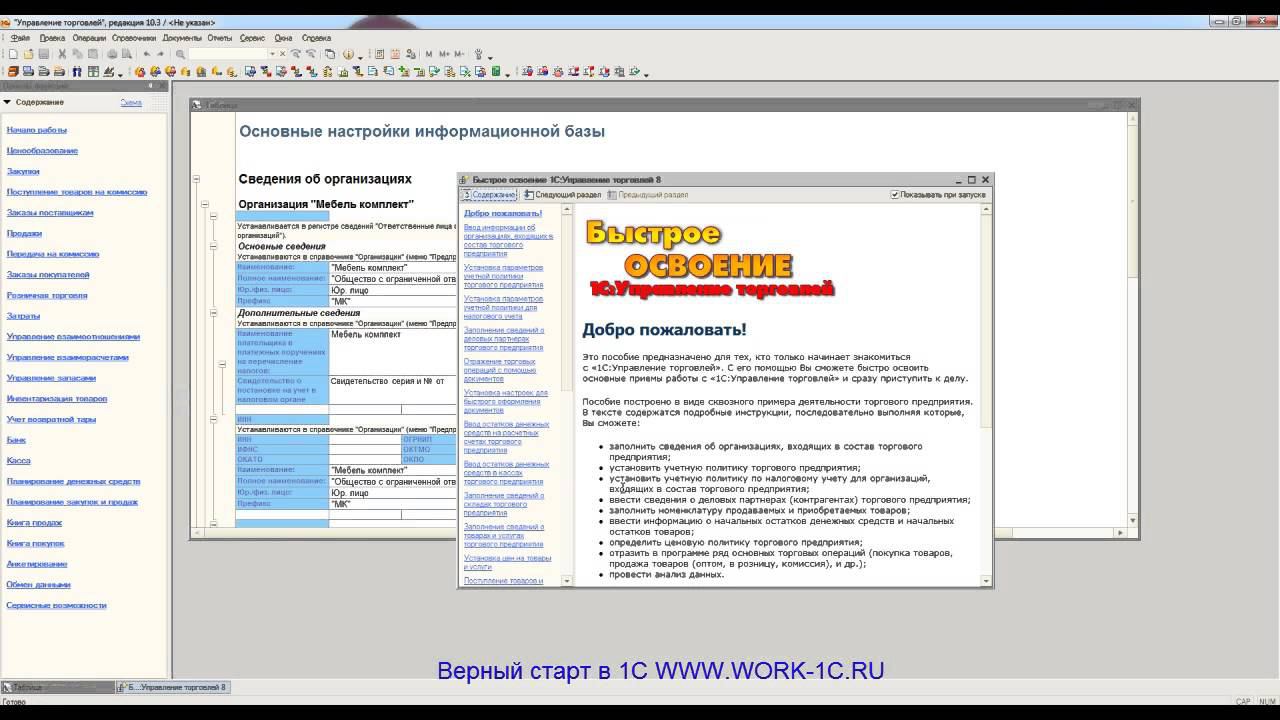This screenshot has width=1280, height=720.
Task: Click into the toolbar search input field
Action: [227, 54]
